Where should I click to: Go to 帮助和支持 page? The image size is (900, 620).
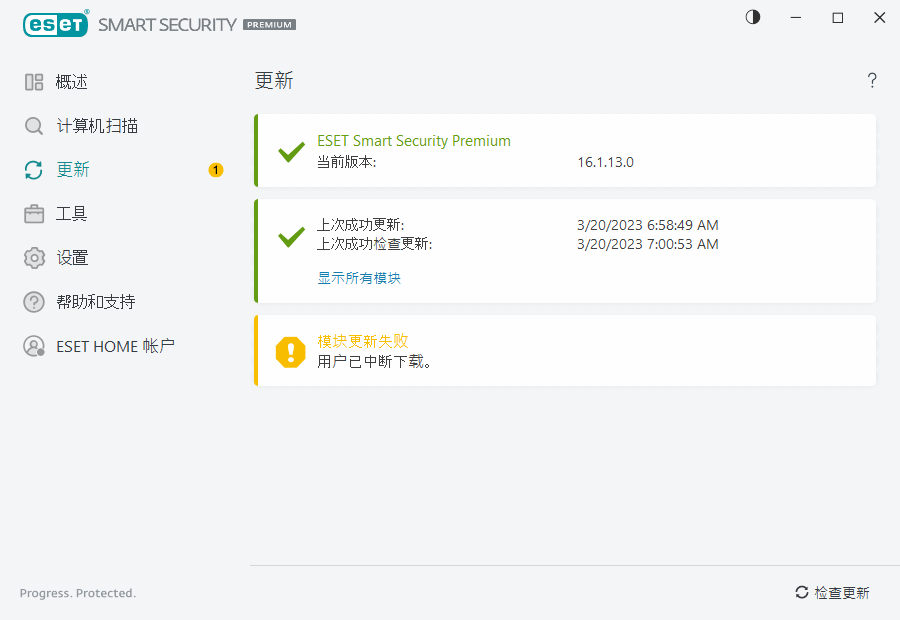(96, 302)
